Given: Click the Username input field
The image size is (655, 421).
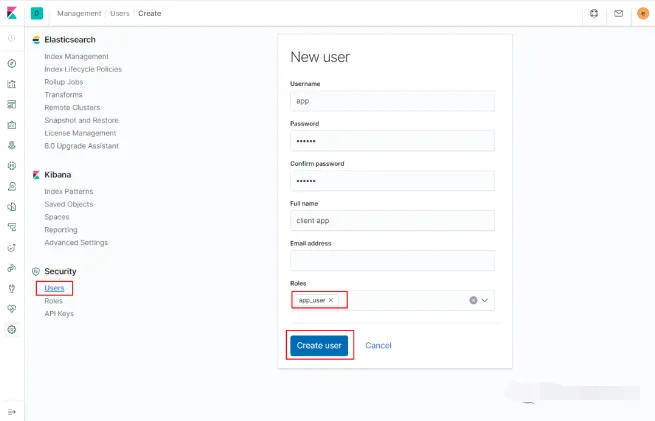Looking at the screenshot, I should 392,101.
